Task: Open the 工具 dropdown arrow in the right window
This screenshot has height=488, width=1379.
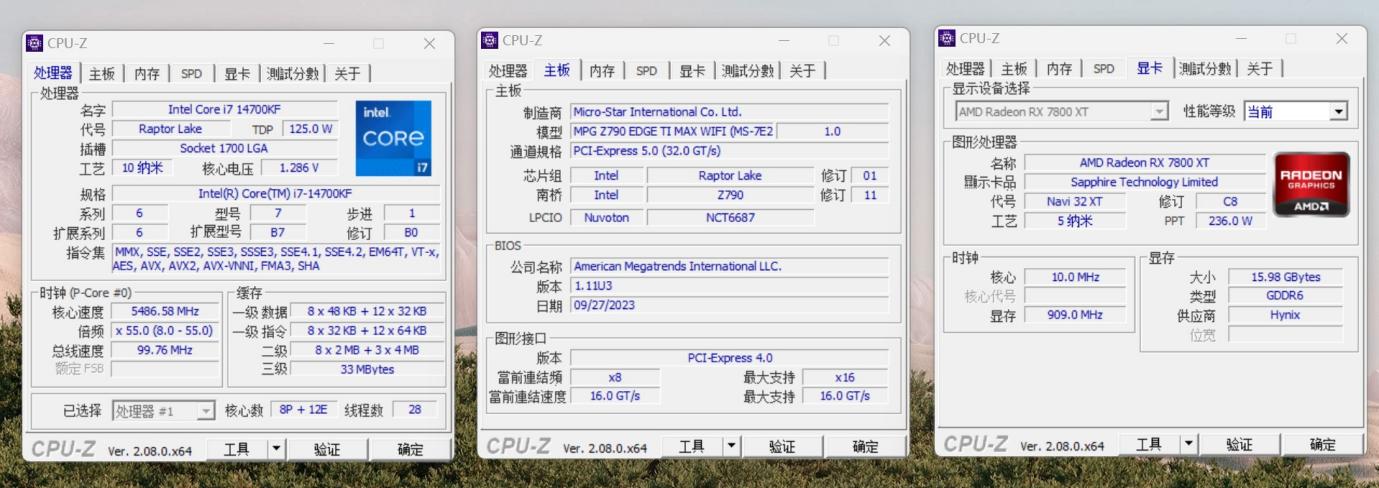Action: pyautogui.click(x=1189, y=444)
